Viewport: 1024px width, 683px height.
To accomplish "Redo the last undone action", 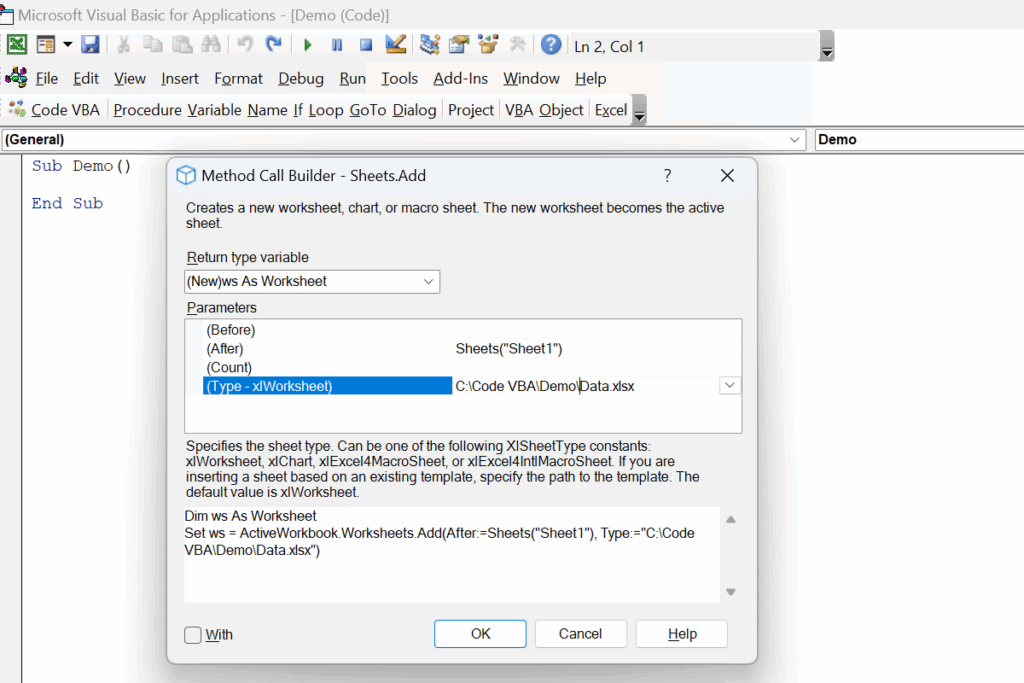I will click(272, 44).
